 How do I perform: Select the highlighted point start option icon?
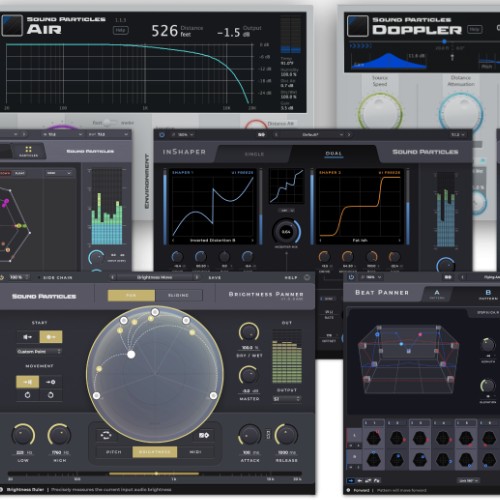[51, 337]
